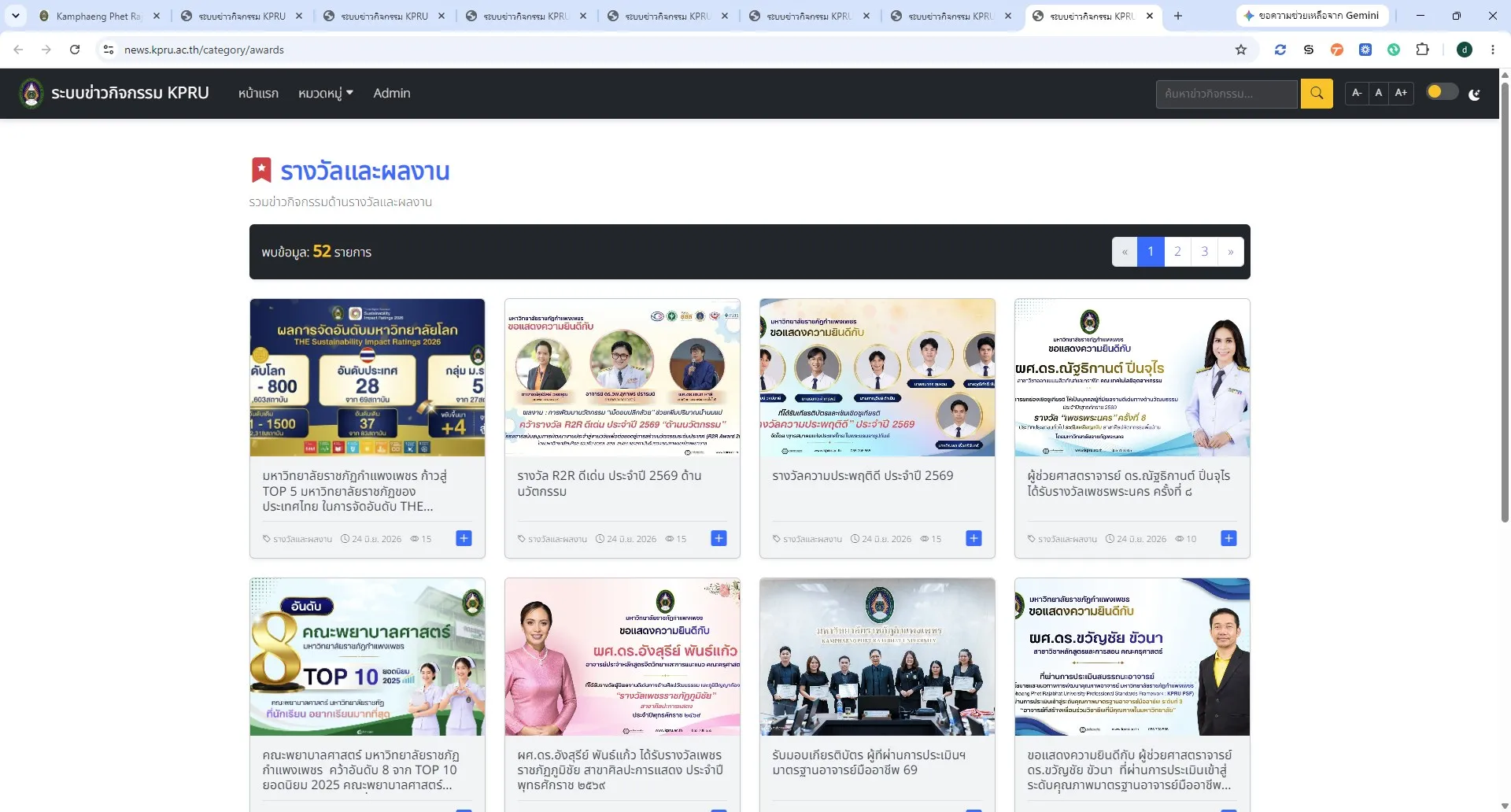Open the Gemini help button
Image resolution: width=1511 pixels, height=812 pixels.
coord(1313,16)
